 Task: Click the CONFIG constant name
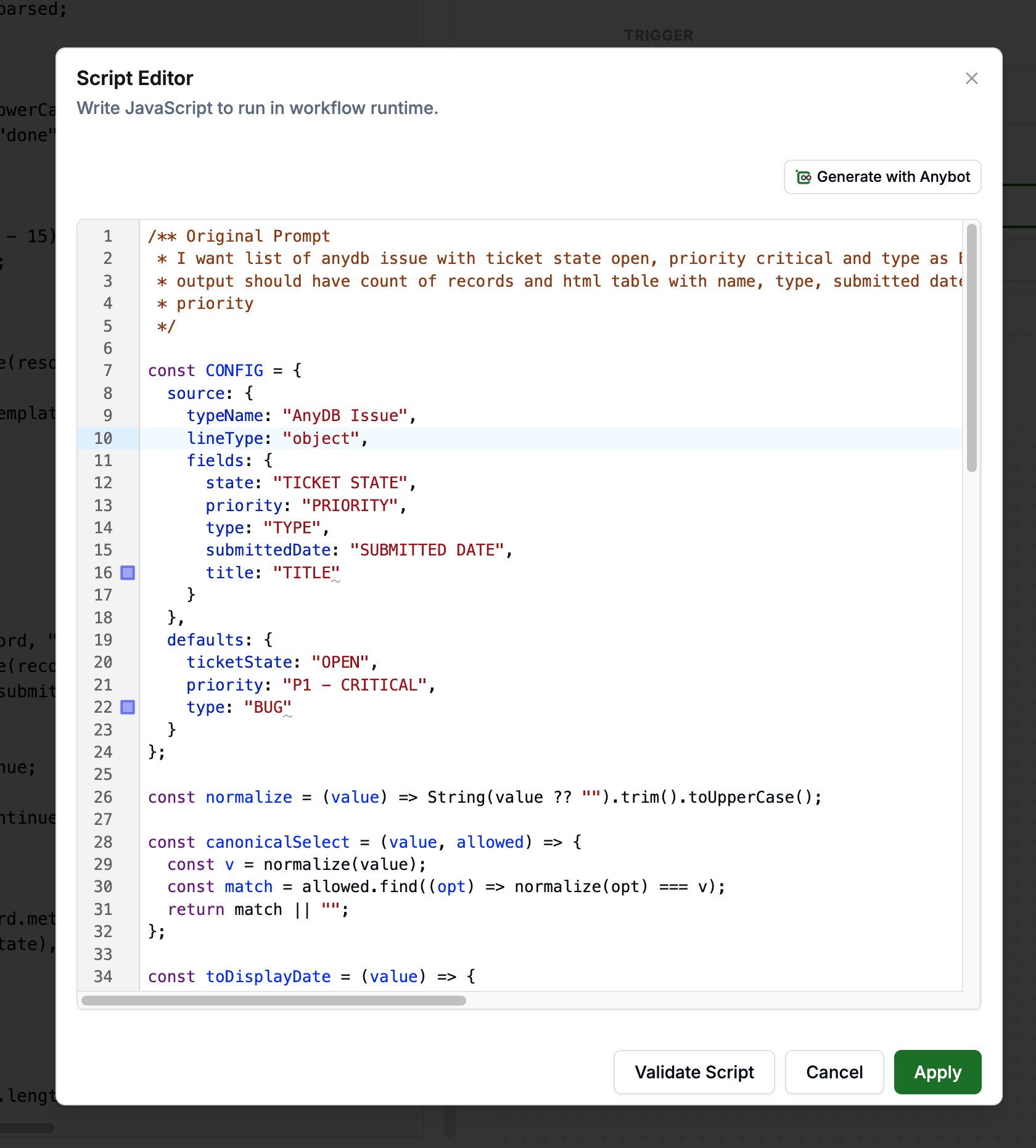234,371
